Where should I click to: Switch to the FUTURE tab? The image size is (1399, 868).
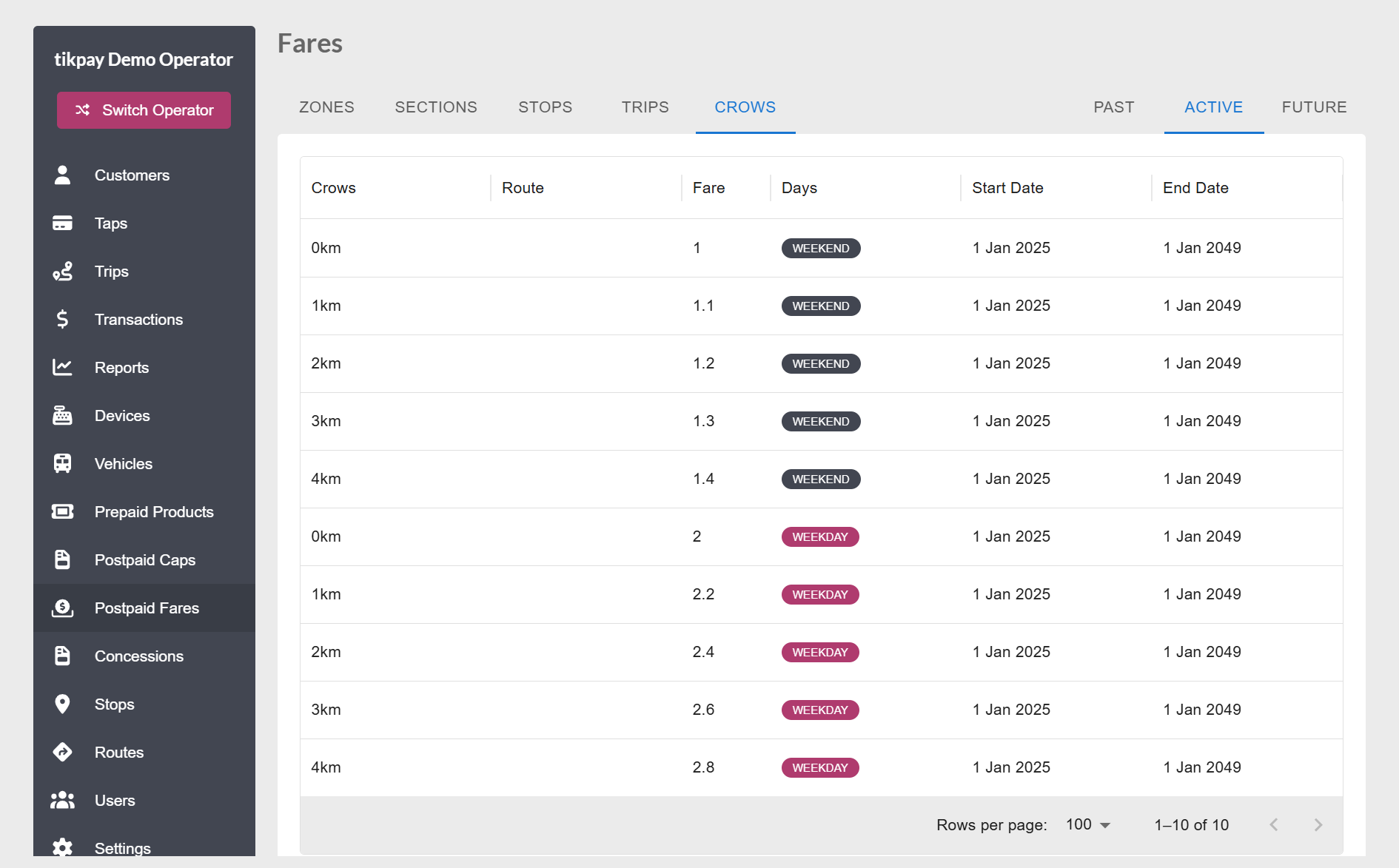(x=1315, y=107)
